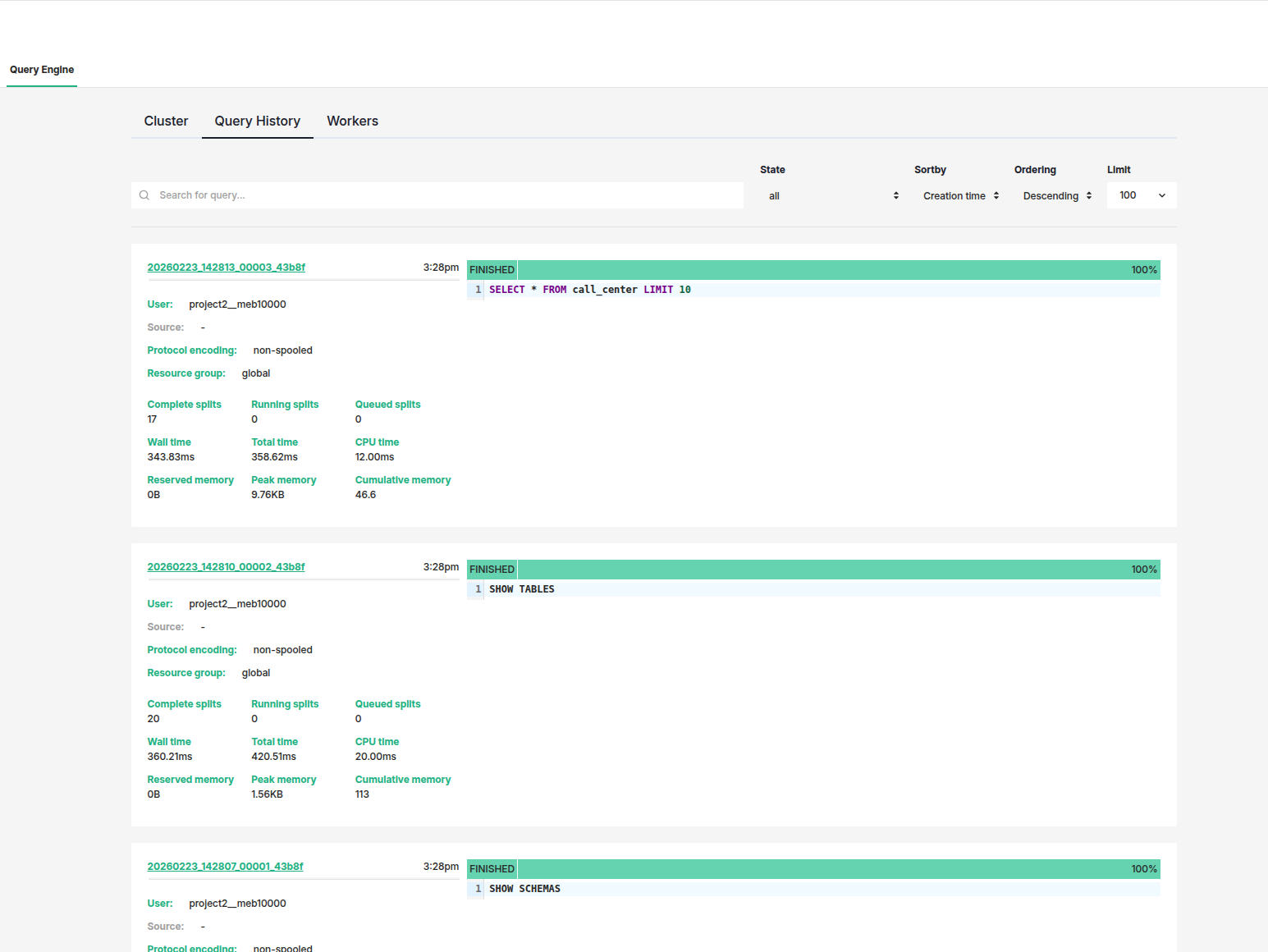Screen dimensions: 1268x952
Task: Click the State dropdown stepper arrows
Action: pyautogui.click(x=895, y=195)
